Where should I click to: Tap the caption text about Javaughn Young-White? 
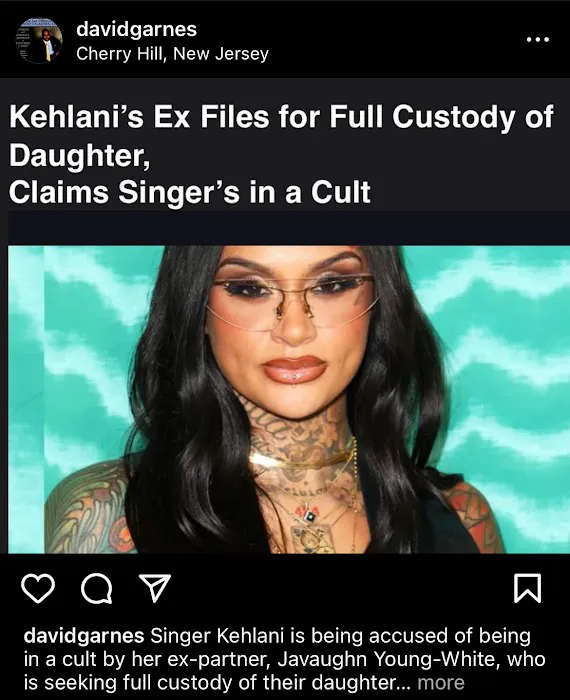click(284, 659)
